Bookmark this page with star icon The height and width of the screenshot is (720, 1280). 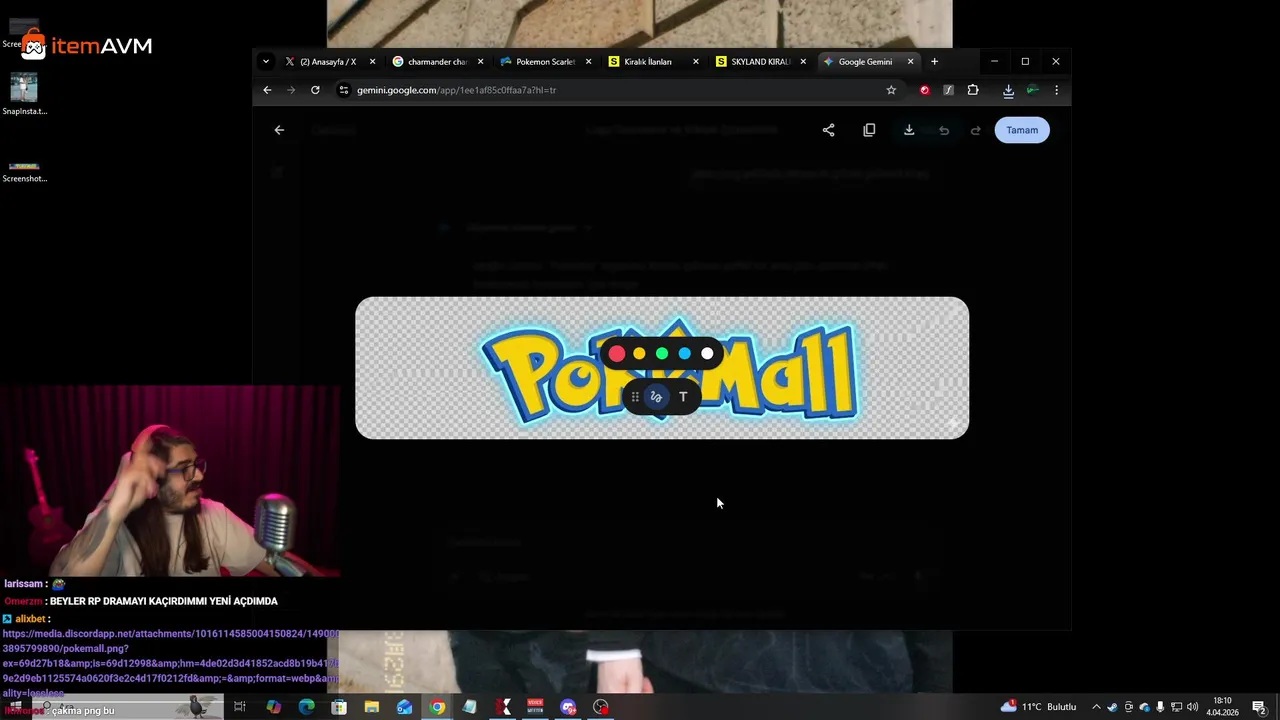coord(891,90)
